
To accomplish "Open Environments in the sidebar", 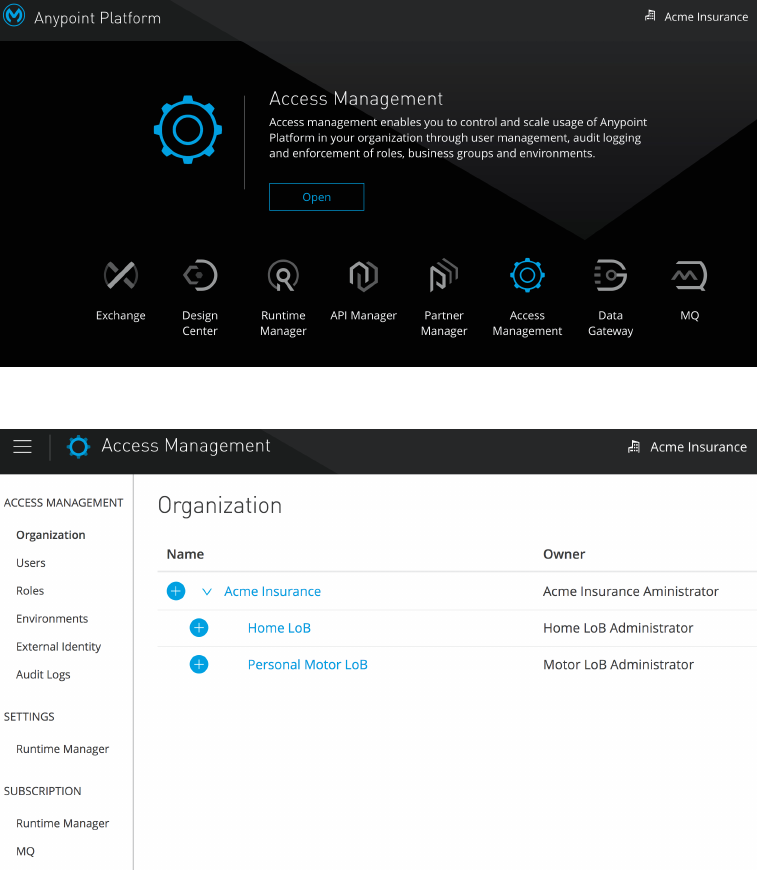I will (52, 619).
